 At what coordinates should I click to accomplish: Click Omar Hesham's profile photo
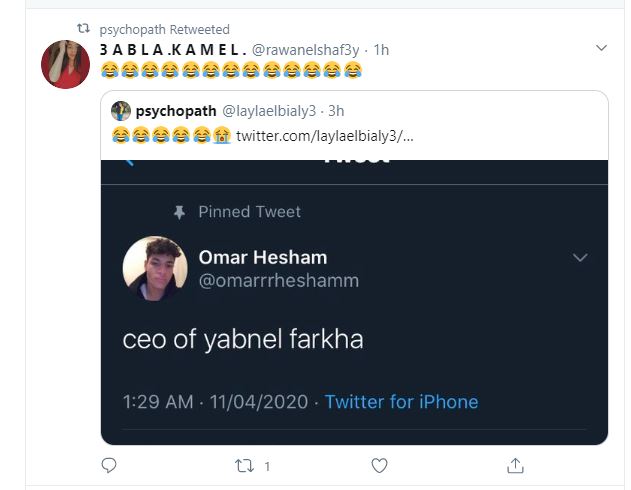(x=155, y=268)
